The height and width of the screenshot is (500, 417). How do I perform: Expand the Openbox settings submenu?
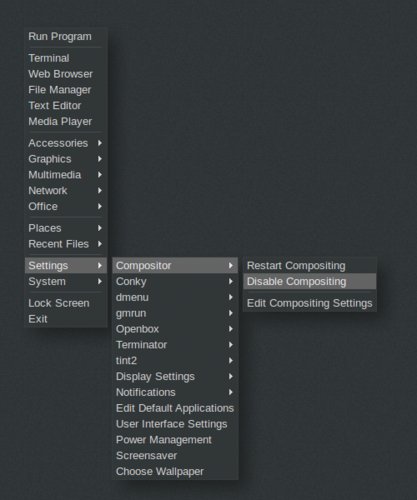point(175,329)
